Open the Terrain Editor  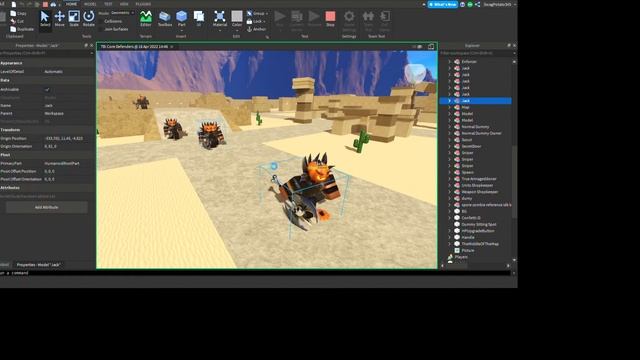pyautogui.click(x=146, y=19)
